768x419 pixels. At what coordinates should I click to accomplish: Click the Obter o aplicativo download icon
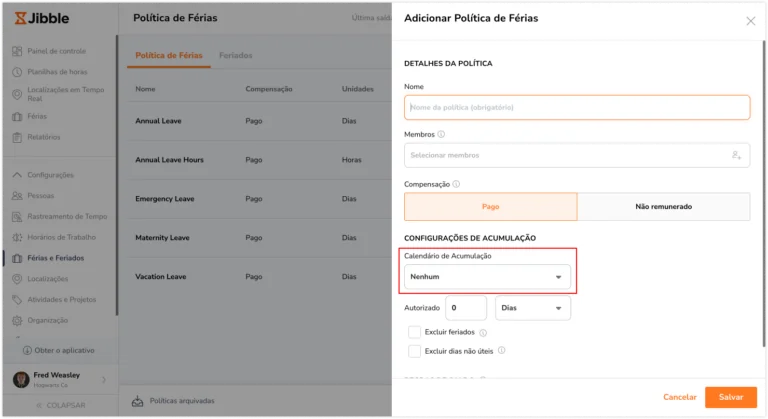[27, 350]
